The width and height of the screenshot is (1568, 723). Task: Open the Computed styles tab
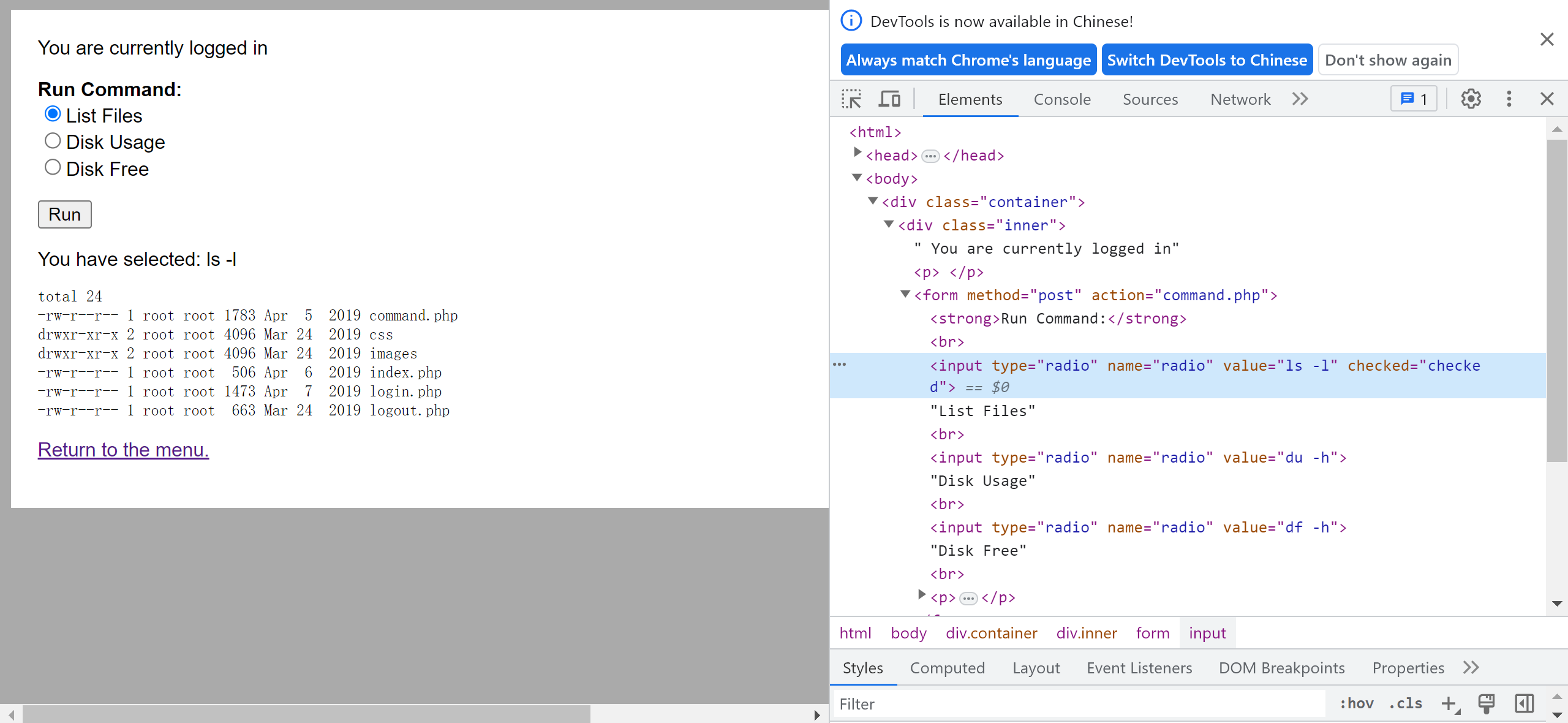pos(947,668)
